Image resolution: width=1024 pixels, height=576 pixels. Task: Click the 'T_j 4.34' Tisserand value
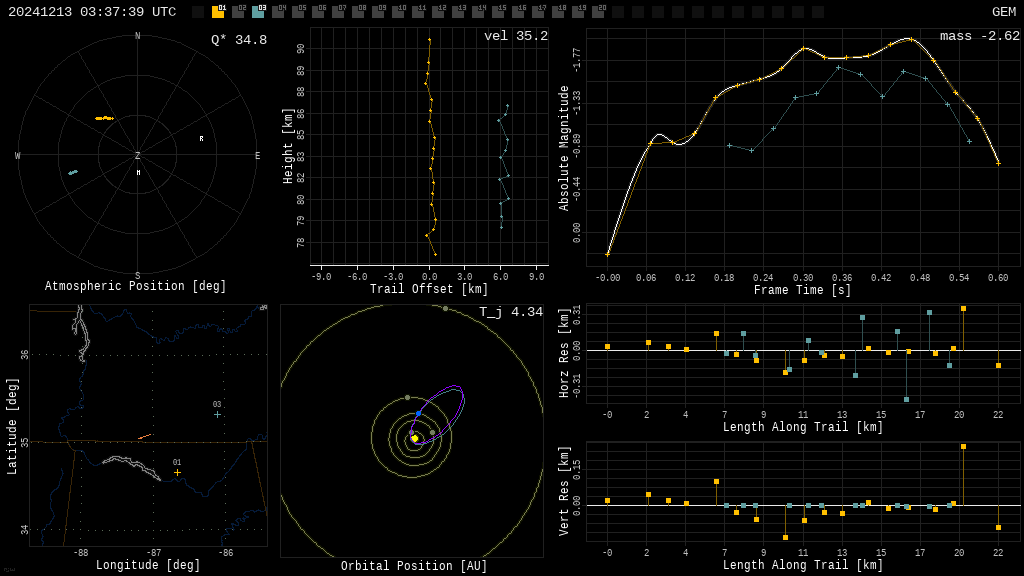510,312
